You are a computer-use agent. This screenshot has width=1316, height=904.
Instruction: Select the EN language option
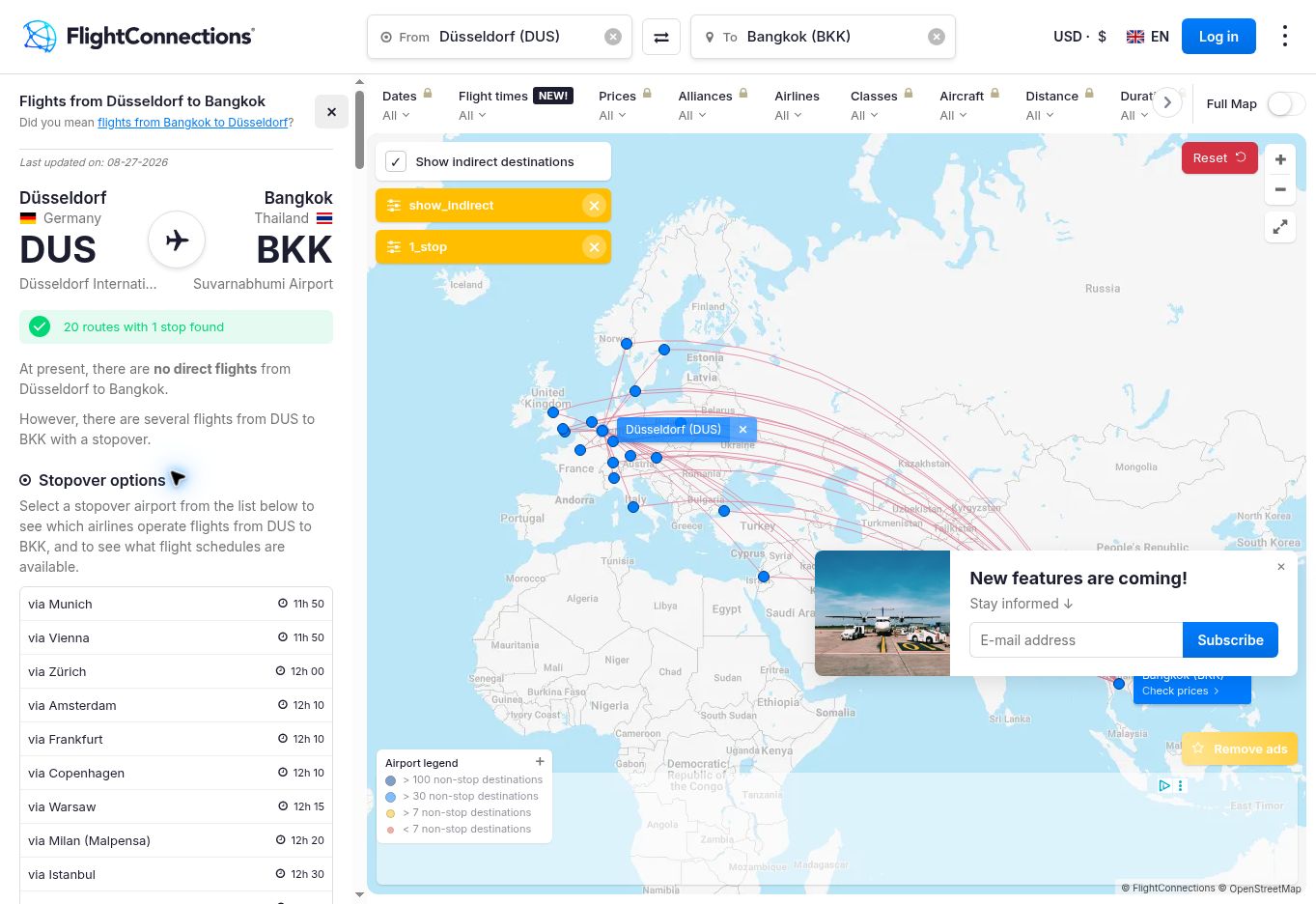click(x=1160, y=37)
